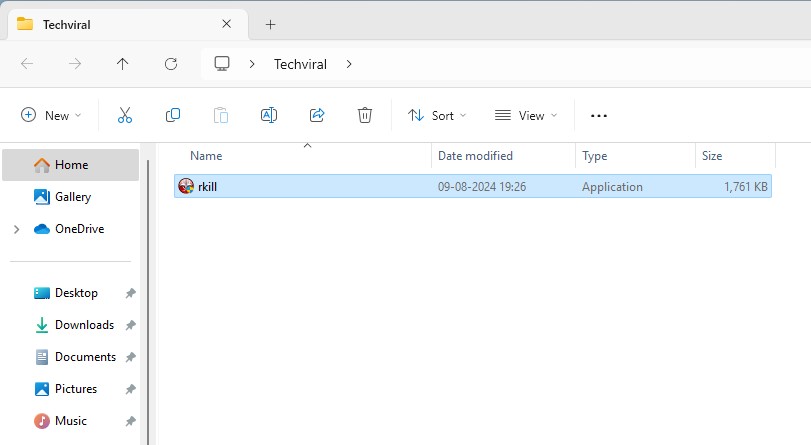Click the Copy icon in toolbar

pos(173,115)
